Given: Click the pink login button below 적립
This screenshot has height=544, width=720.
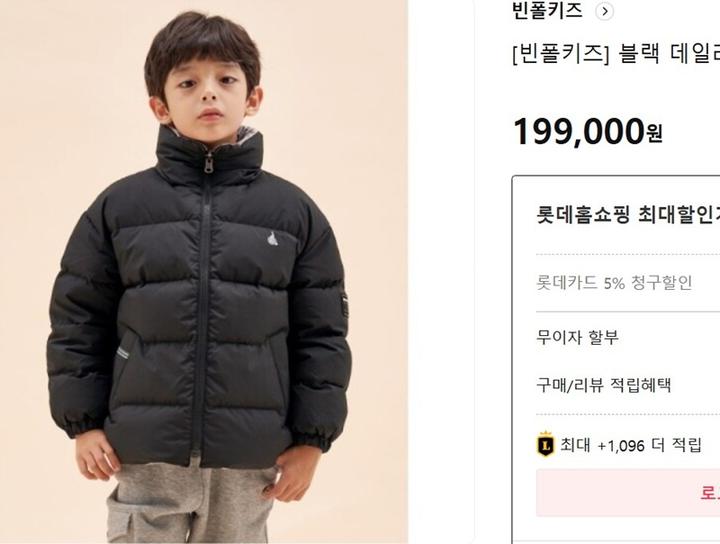Looking at the screenshot, I should (x=628, y=493).
